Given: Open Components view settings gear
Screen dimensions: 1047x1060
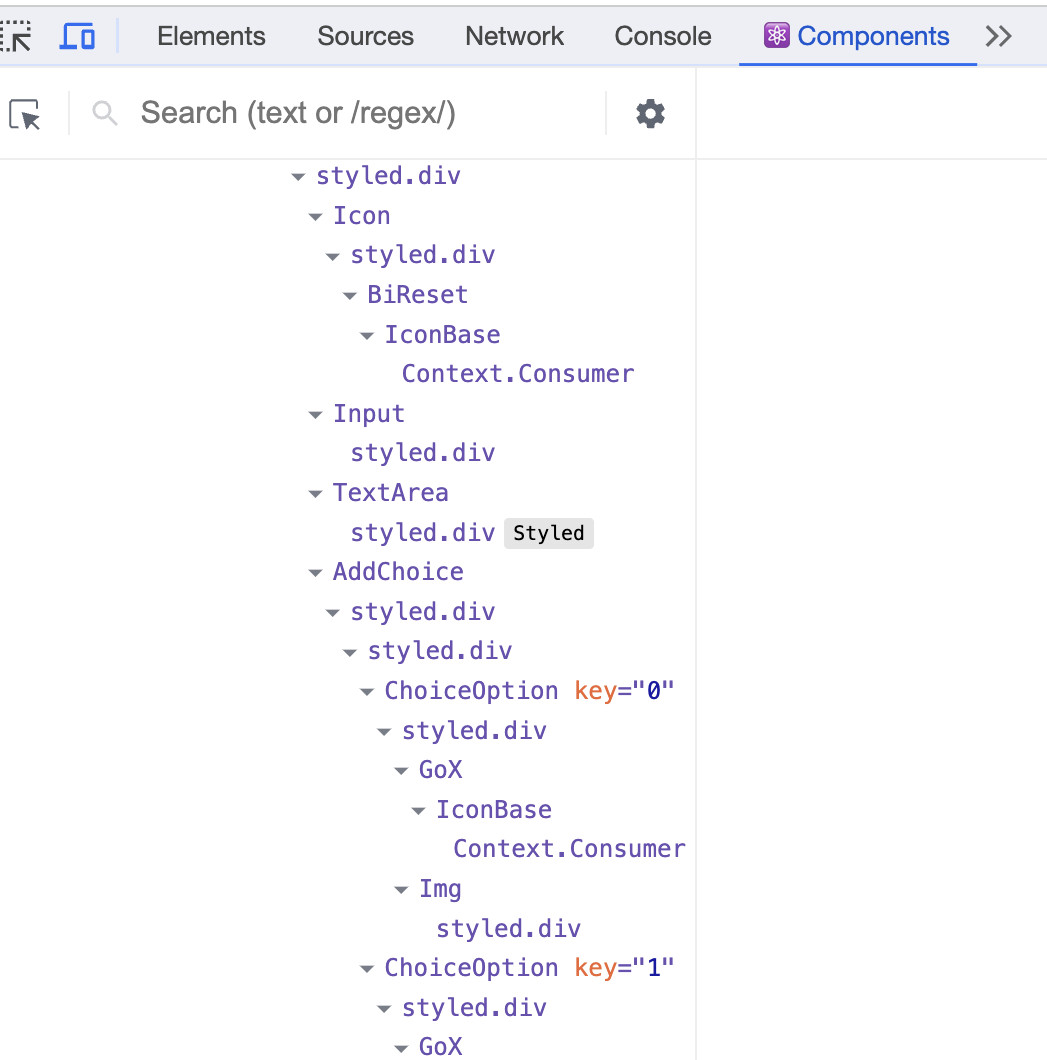Looking at the screenshot, I should pyautogui.click(x=650, y=114).
